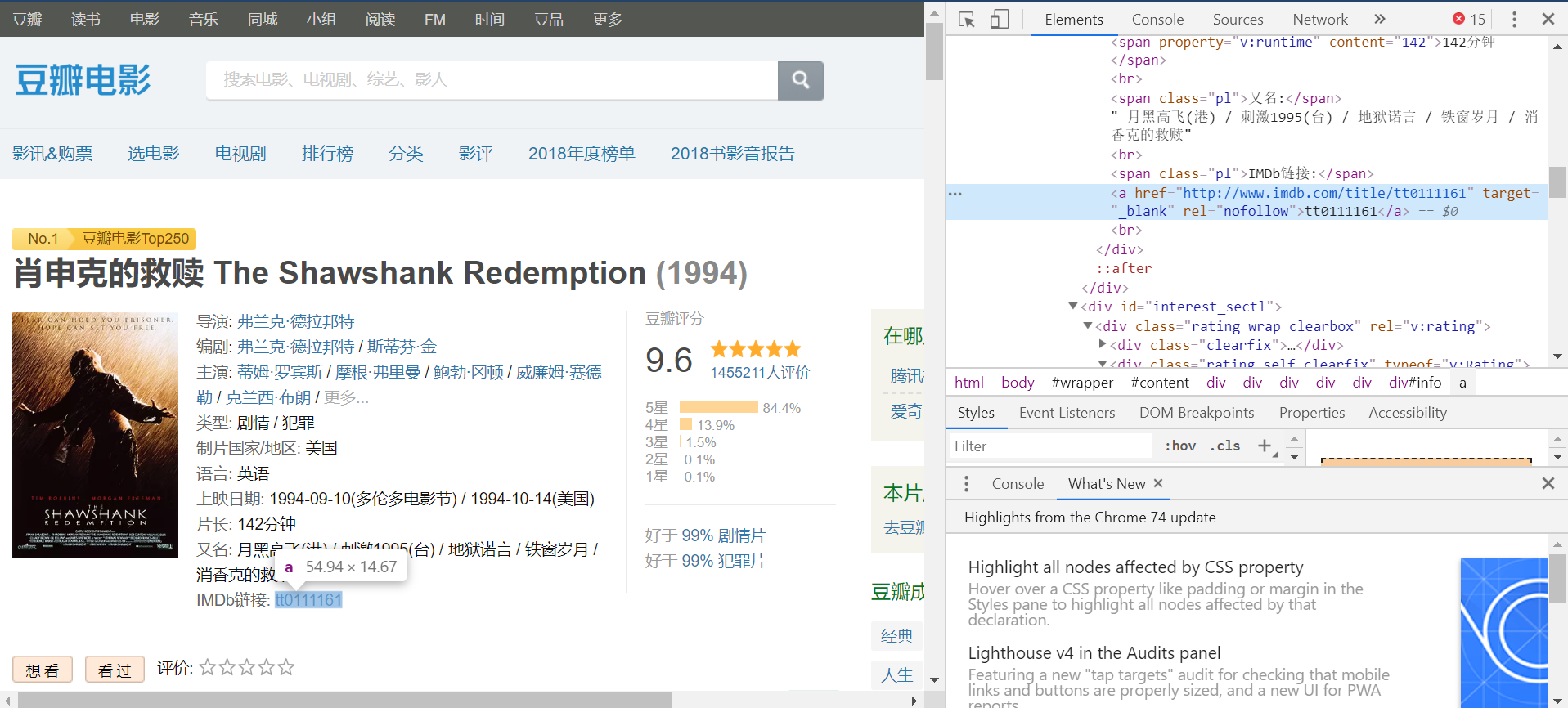
Task: Click the 想看 button
Action: point(43,670)
